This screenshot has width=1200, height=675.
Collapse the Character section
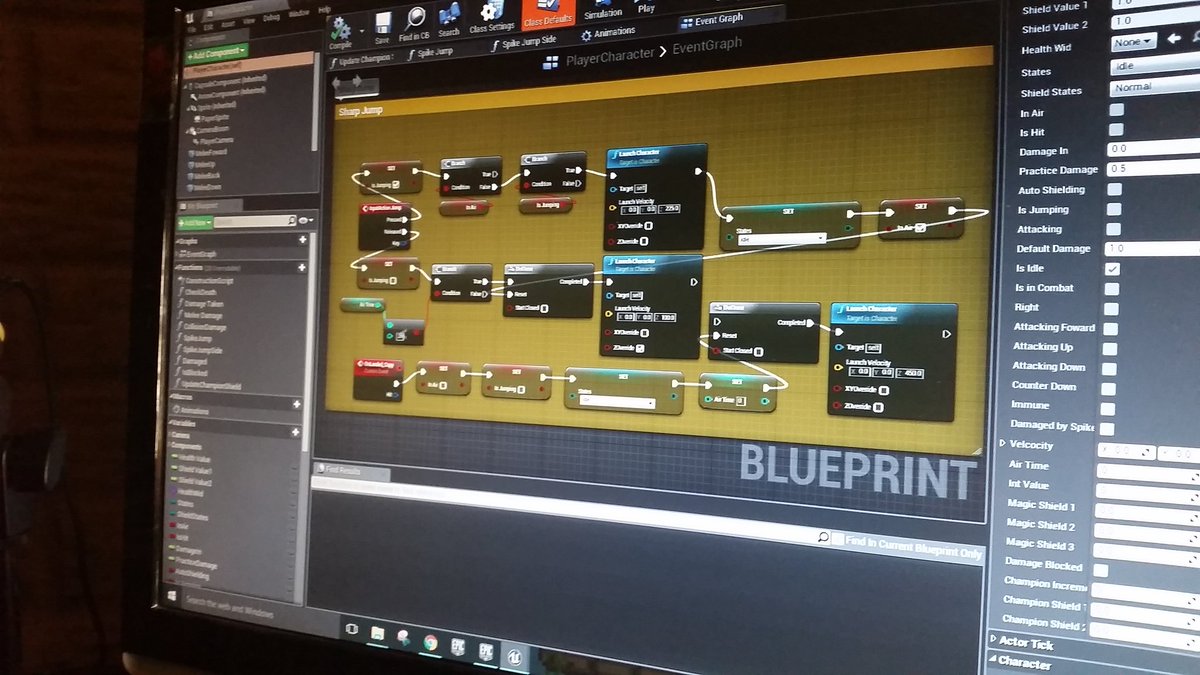pos(992,661)
